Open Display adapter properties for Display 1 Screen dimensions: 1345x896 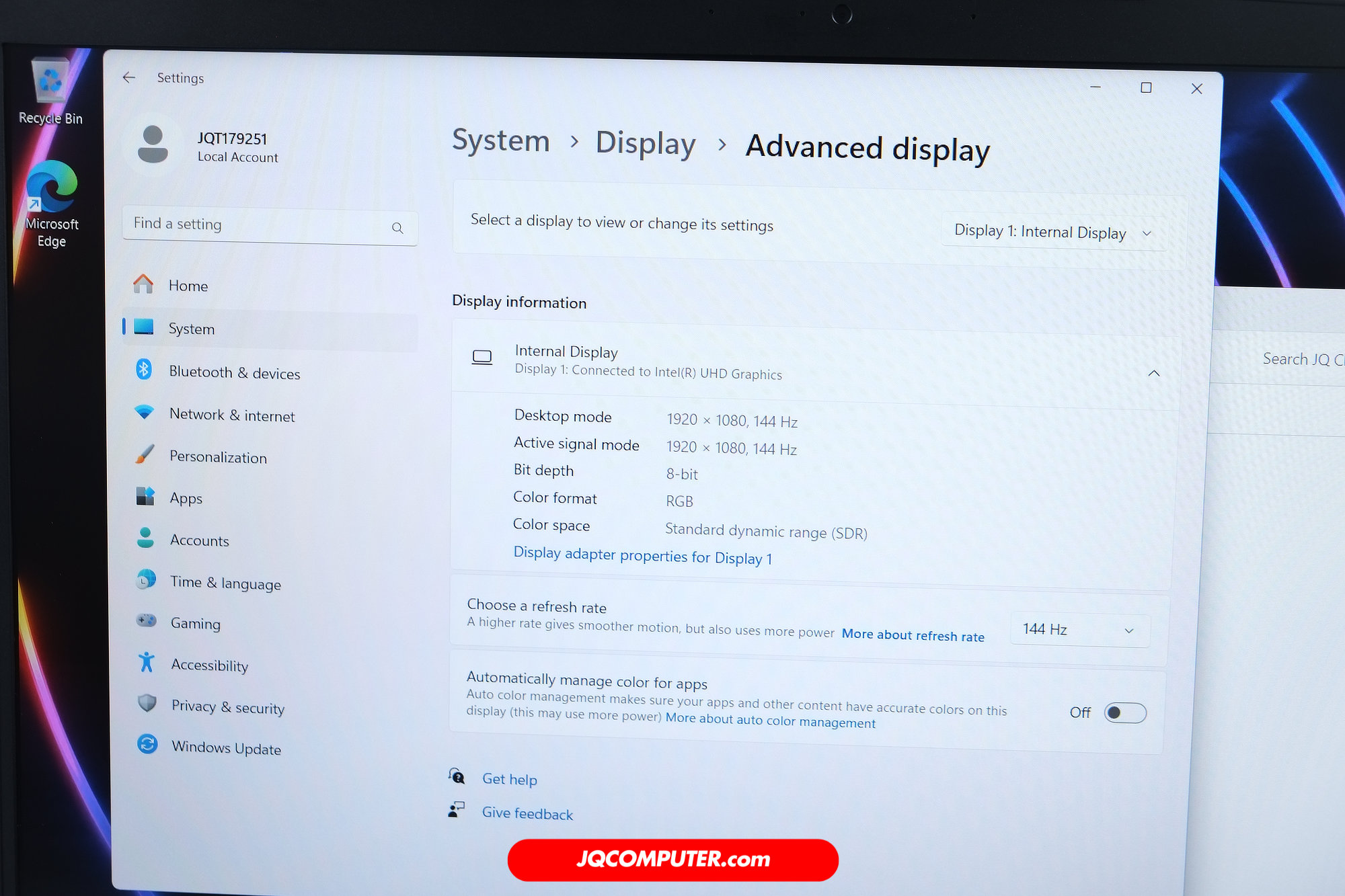coord(642,555)
